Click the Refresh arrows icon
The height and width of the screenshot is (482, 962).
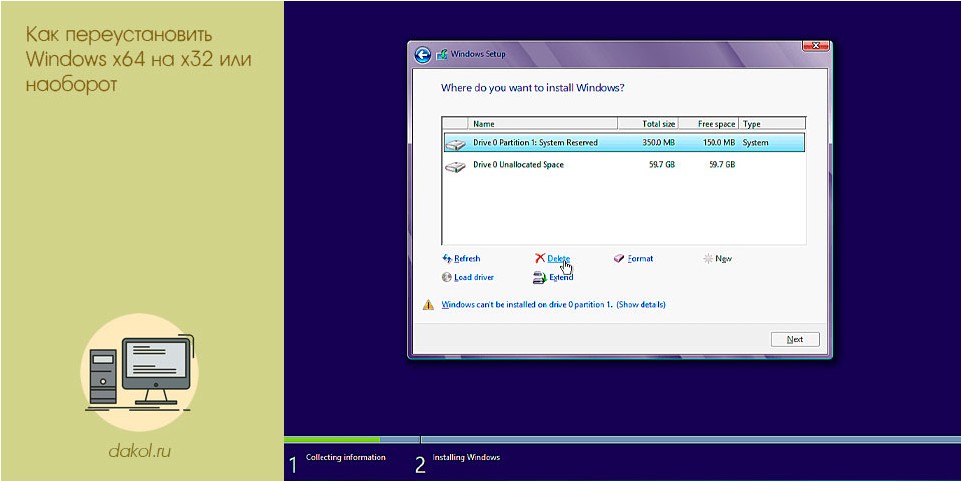[447, 259]
